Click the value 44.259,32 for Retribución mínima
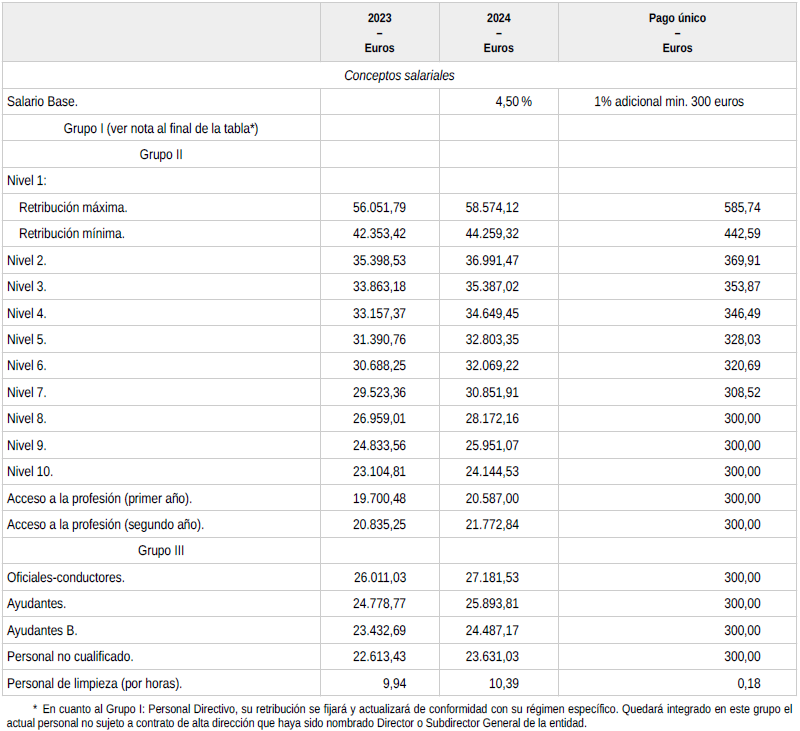 [x=492, y=234]
